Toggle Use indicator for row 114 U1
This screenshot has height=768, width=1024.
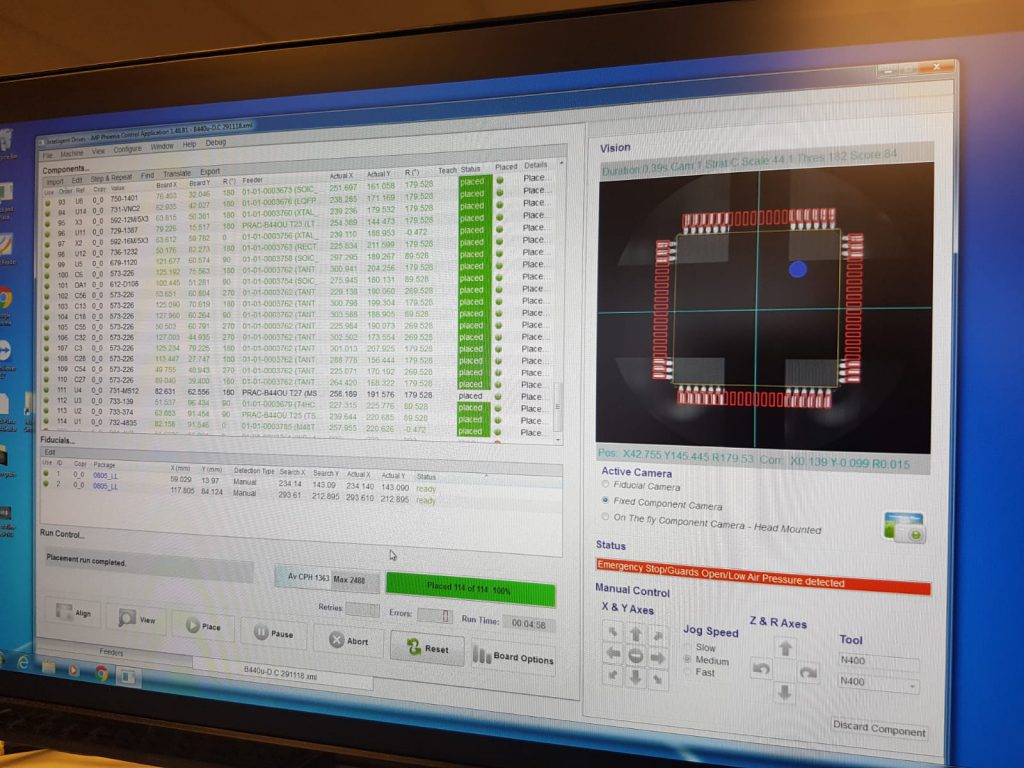(46, 421)
